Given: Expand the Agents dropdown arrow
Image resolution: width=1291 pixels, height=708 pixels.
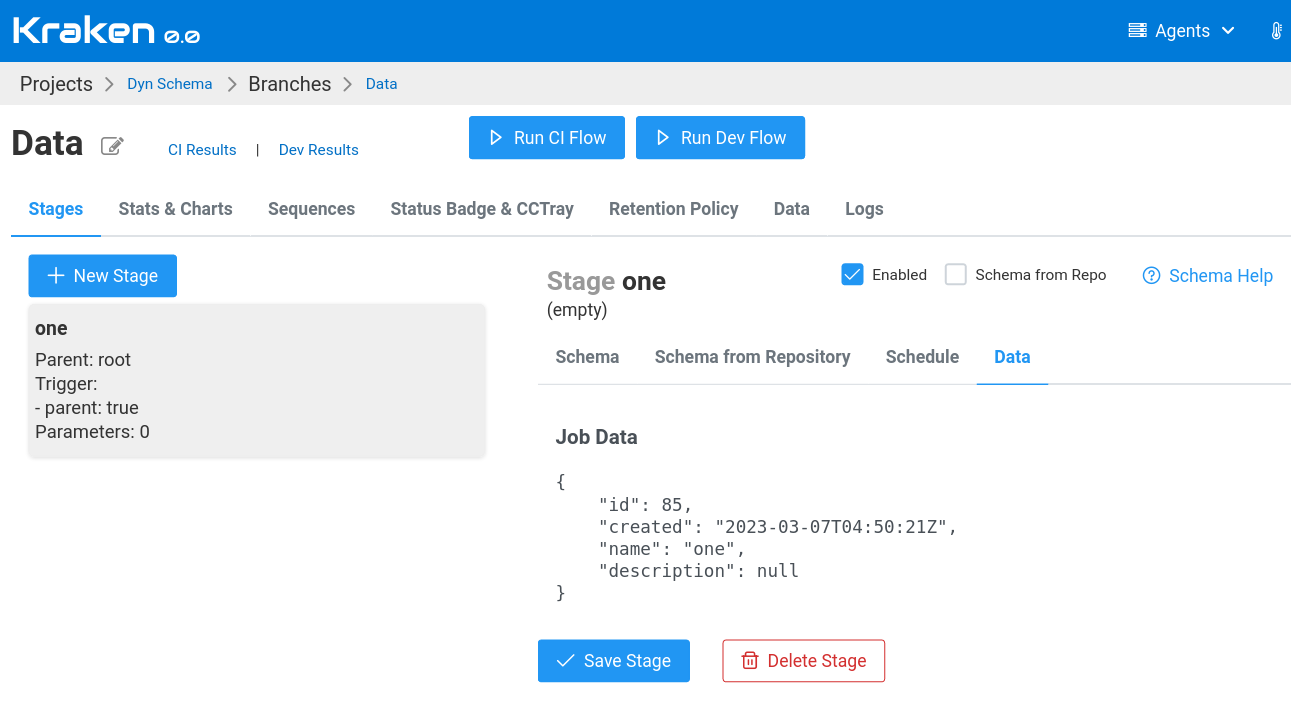Looking at the screenshot, I should 1228,31.
